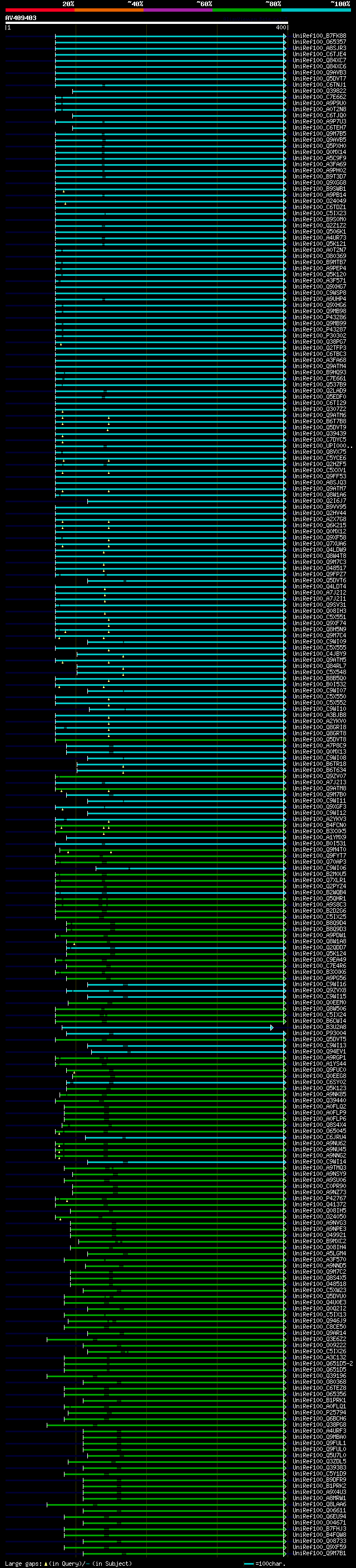Select hit label UniRef100_A5C9F9
Image resolution: width=356 pixels, height=1568 pixels.
pyautogui.click(x=319, y=159)
